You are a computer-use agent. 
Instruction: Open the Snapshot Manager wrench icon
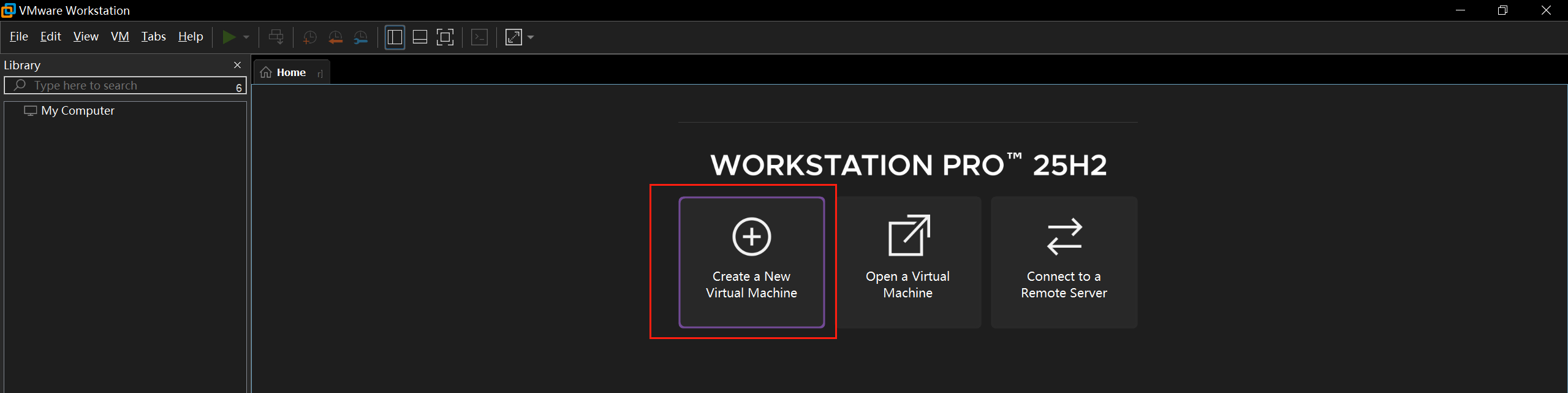coord(361,37)
